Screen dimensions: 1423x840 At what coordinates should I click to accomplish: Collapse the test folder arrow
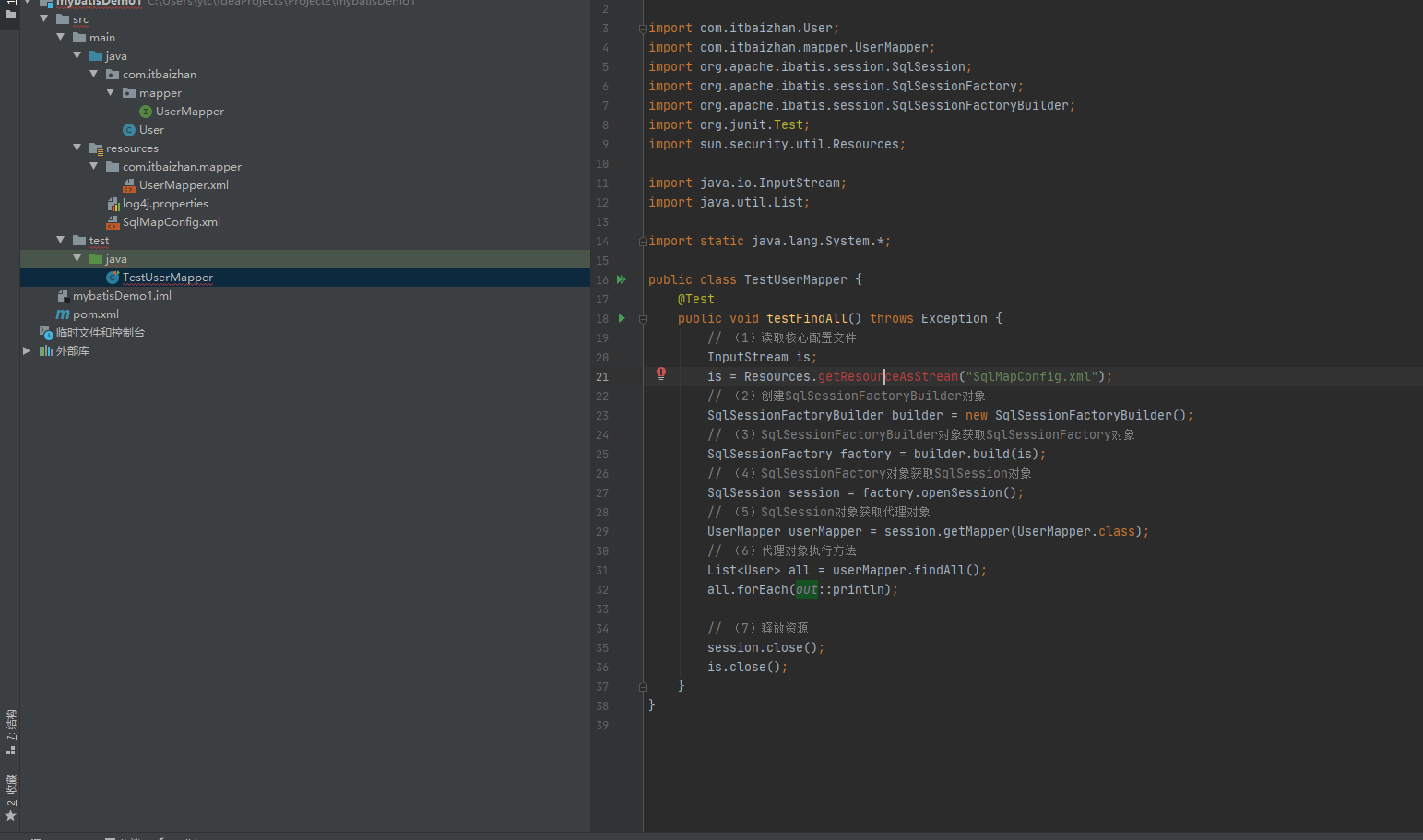click(60, 240)
